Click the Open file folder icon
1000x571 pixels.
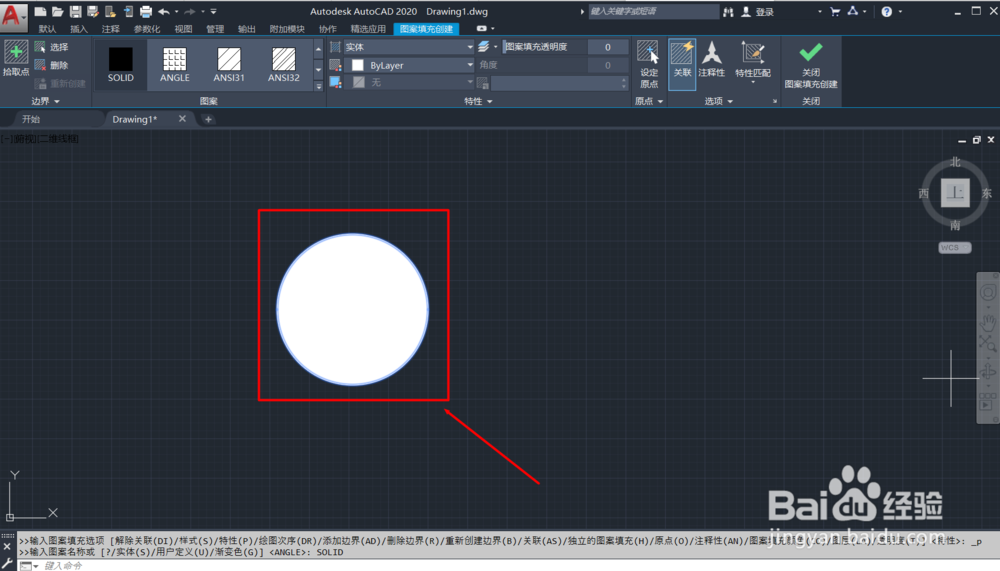coord(57,11)
